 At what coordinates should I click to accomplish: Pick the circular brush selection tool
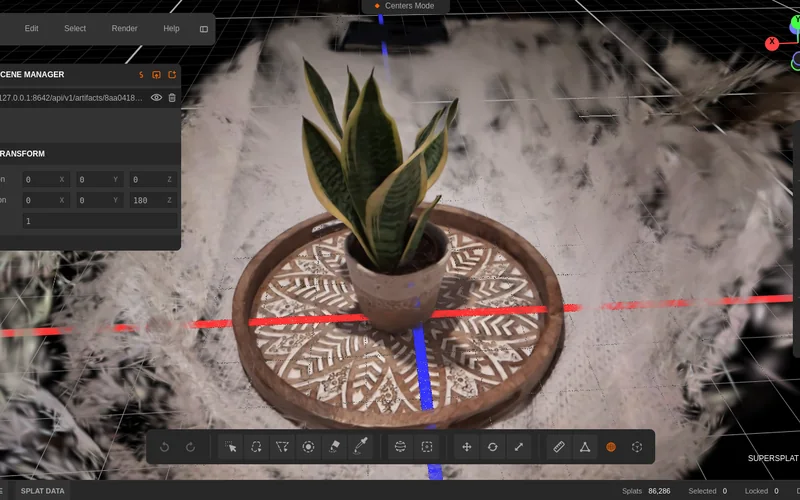[308, 447]
